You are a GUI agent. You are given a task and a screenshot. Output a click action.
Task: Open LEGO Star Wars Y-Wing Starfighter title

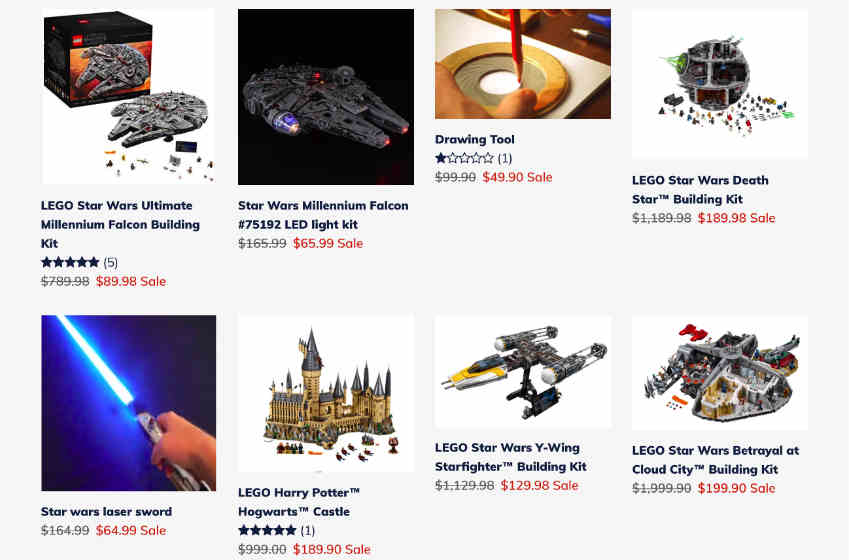pyautogui.click(x=511, y=457)
